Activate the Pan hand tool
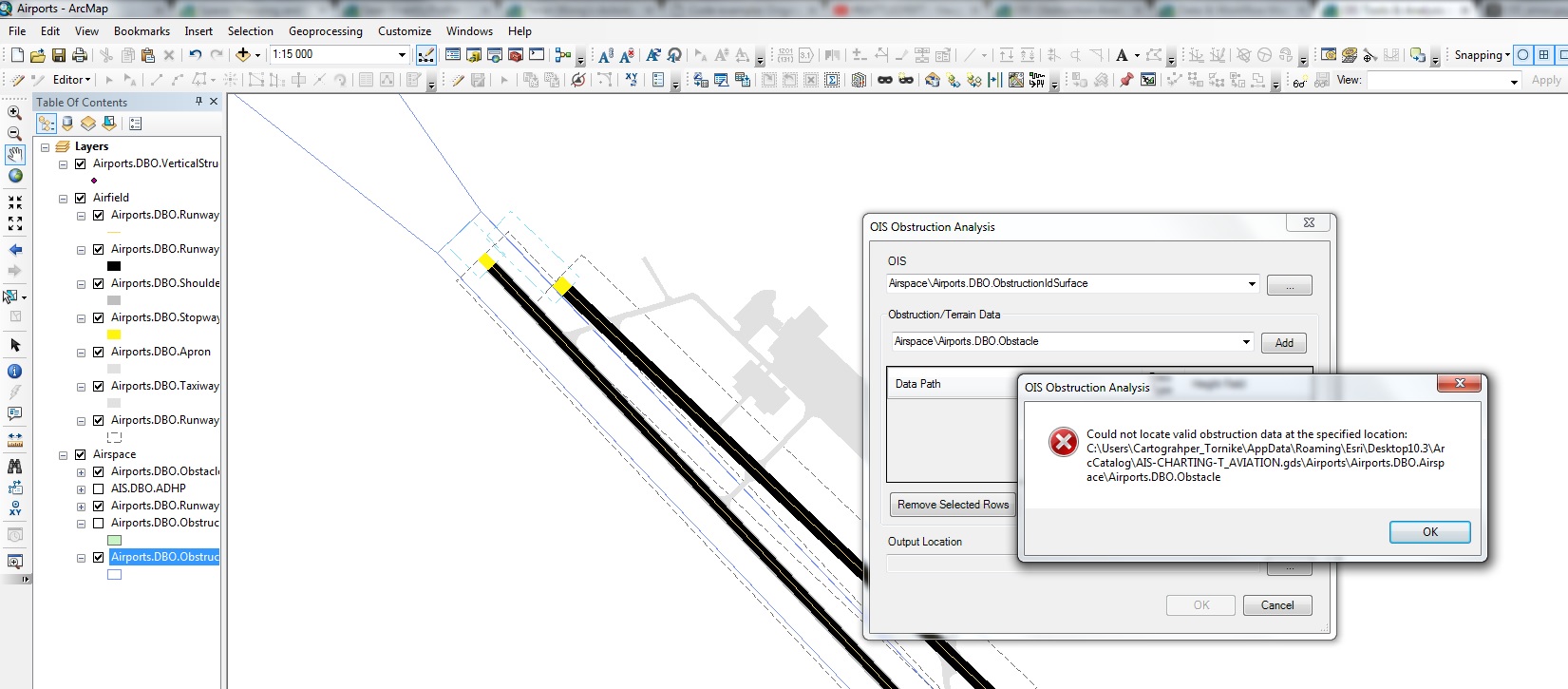The image size is (1568, 689). (x=15, y=154)
